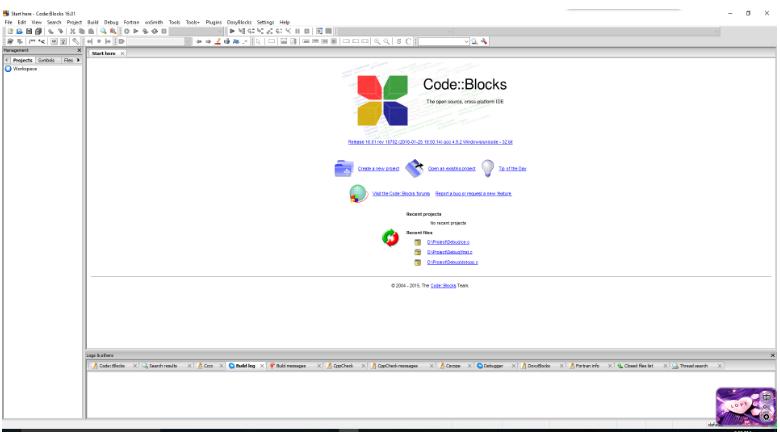
Task: Click the Debug / Continue arrow icon
Action: coord(232,31)
